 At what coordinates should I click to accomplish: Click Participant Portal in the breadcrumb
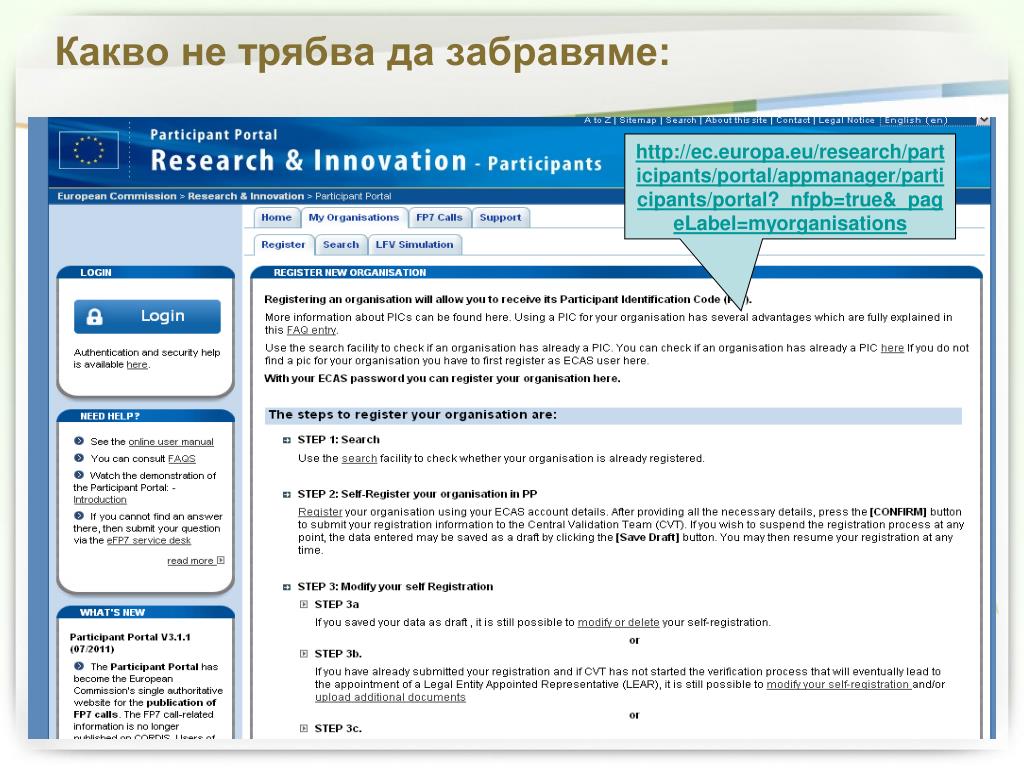353,196
